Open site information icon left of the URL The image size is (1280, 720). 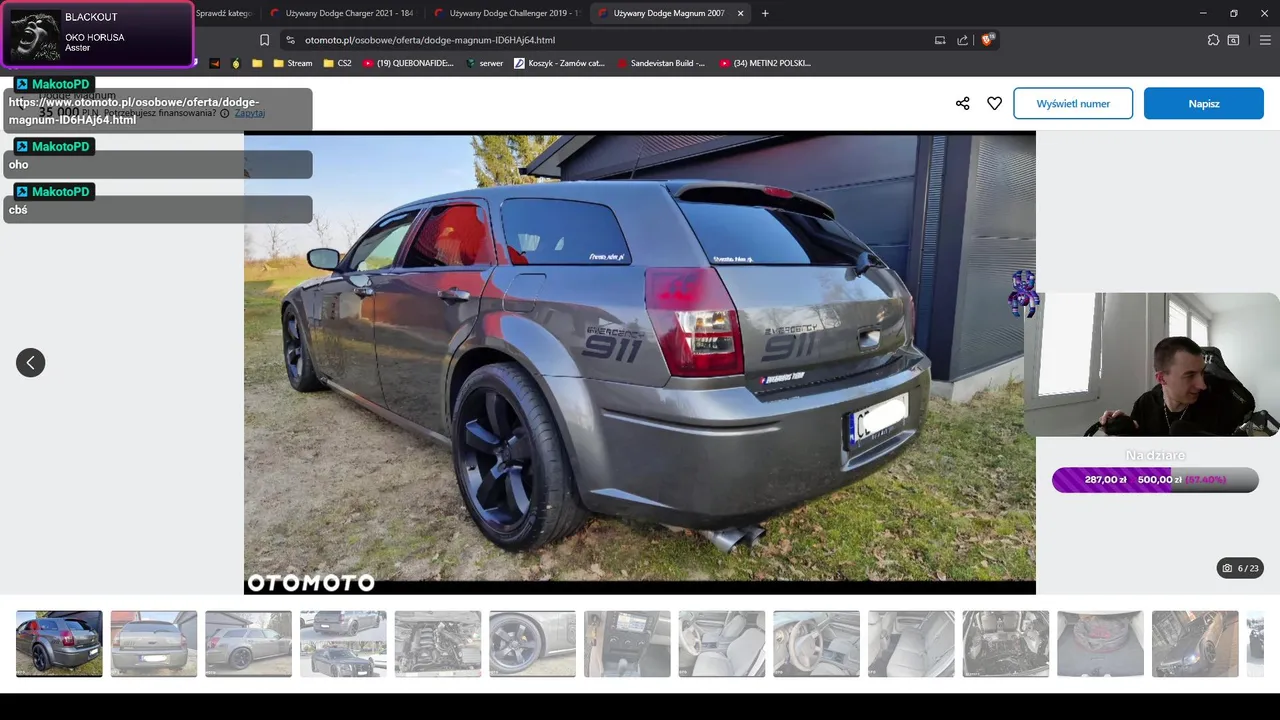[x=290, y=40]
